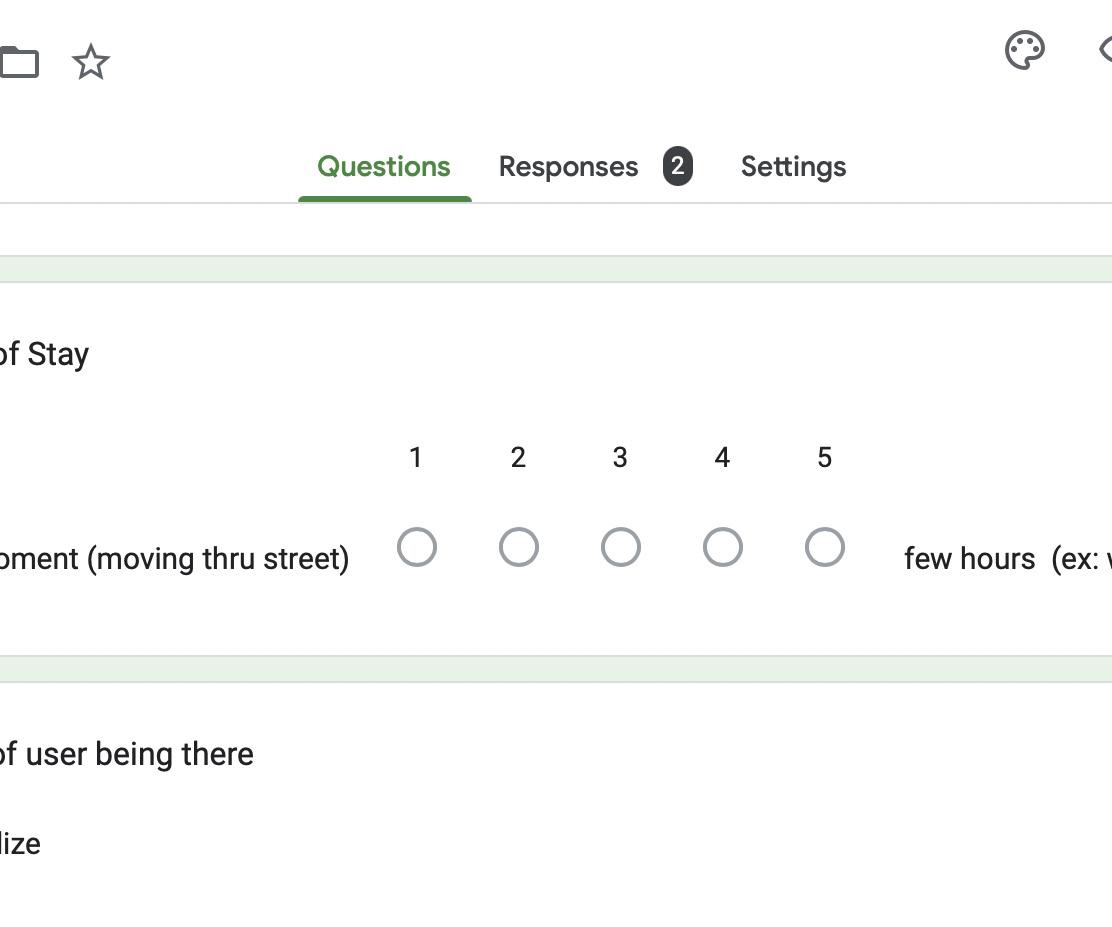Switch to the Questions tab
The width and height of the screenshot is (1112, 927).
(x=384, y=167)
